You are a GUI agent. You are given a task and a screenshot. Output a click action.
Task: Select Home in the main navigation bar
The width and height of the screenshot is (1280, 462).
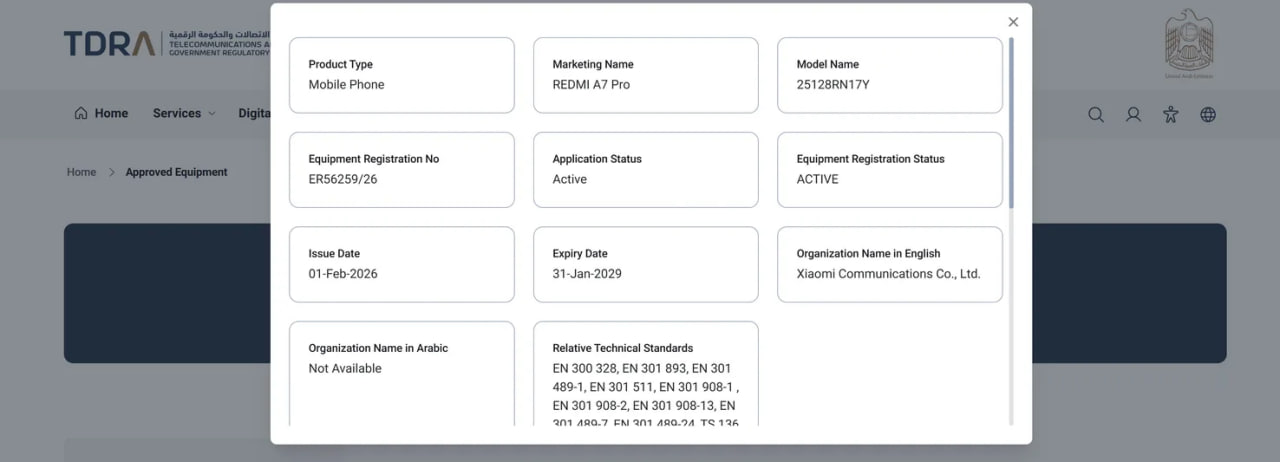101,114
